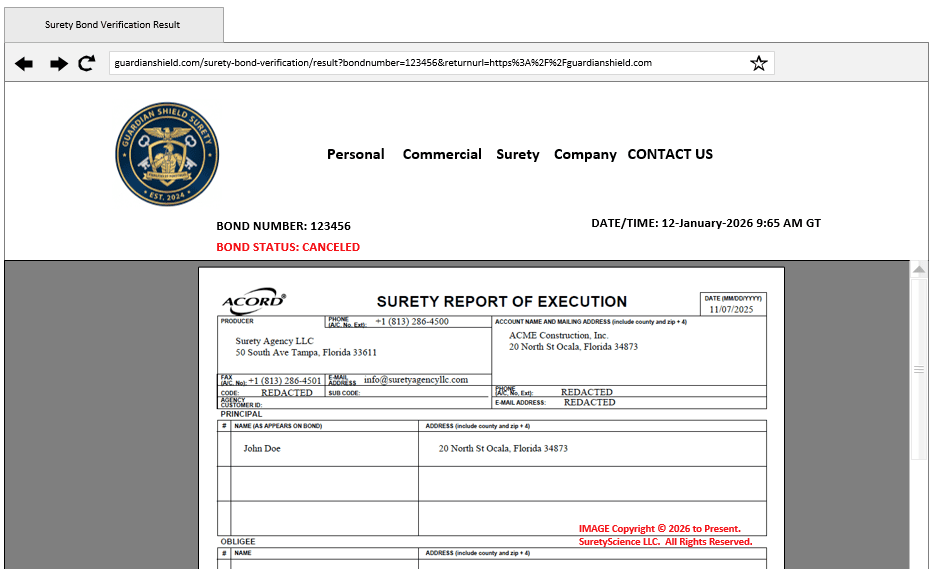Click the document scrollbar grip handle
Viewport: 936px width, 569px height.
point(920,369)
